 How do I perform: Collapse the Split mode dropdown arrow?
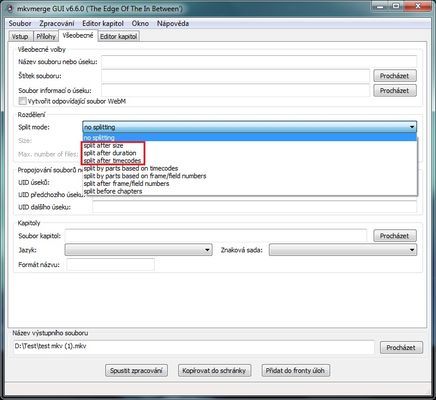[412, 127]
